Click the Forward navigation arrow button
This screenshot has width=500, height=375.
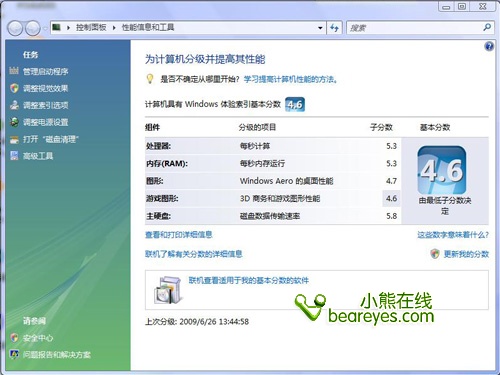click(33, 28)
